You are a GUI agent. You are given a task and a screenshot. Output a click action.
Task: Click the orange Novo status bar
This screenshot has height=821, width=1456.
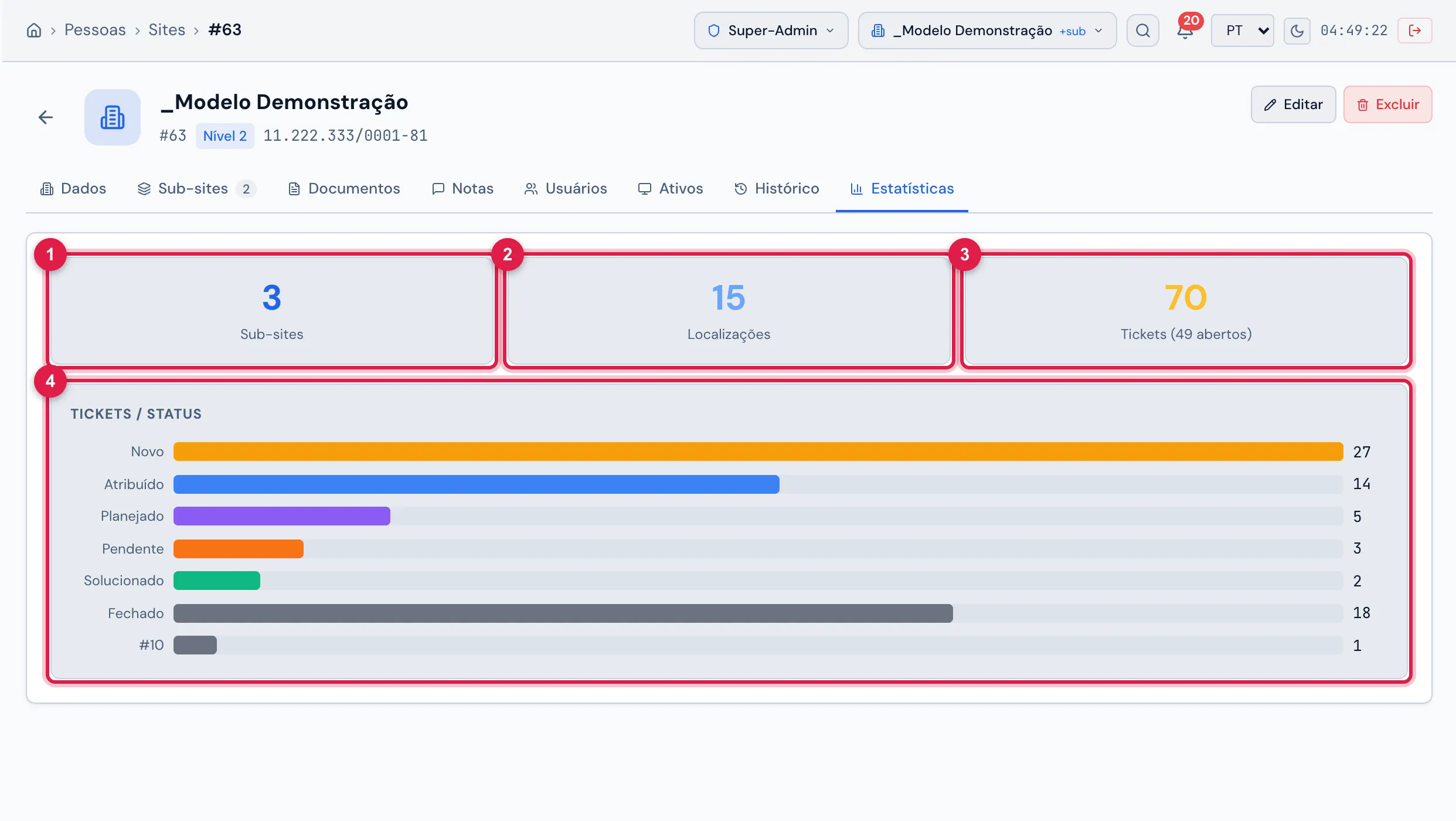pyautogui.click(x=758, y=452)
